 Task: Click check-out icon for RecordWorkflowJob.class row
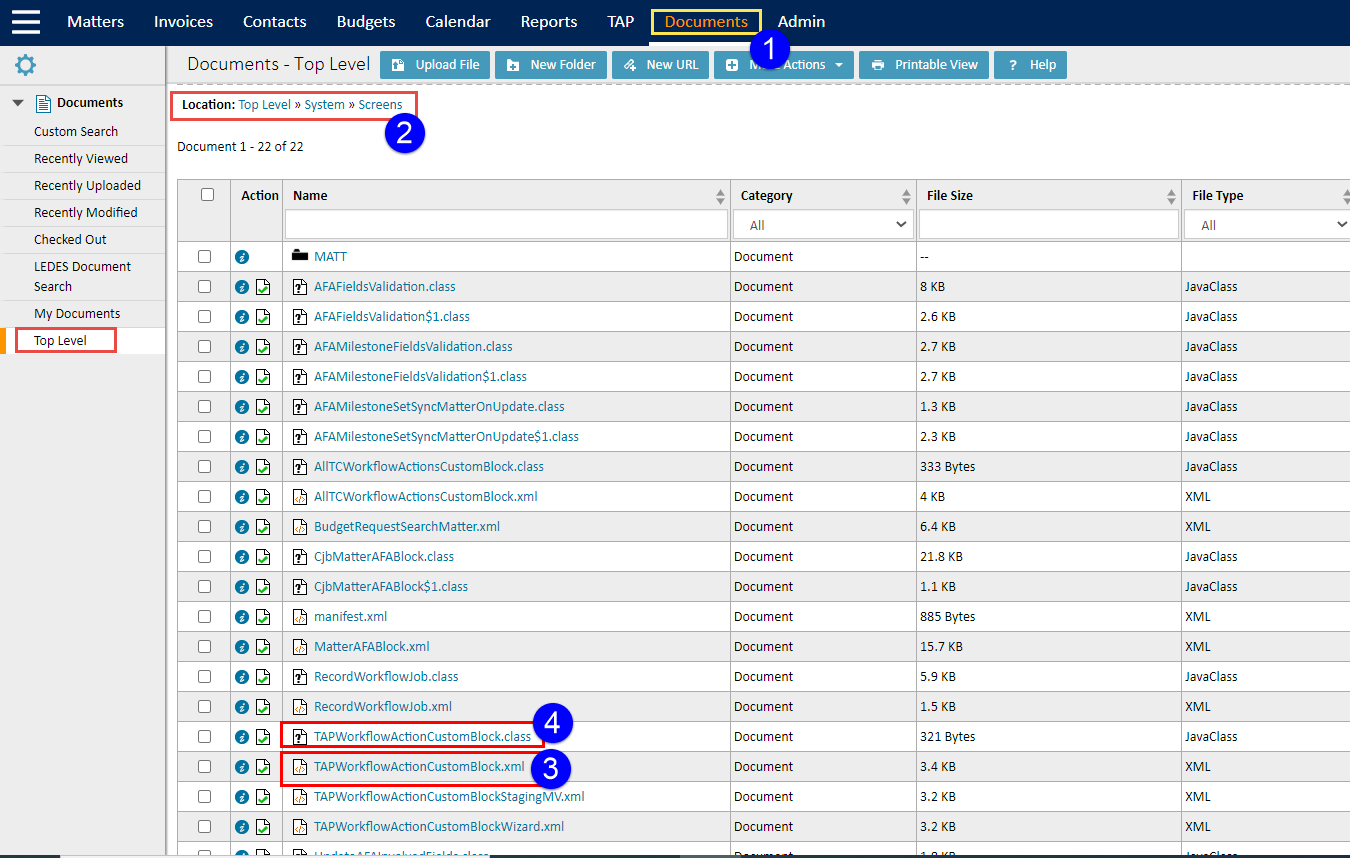click(x=263, y=677)
